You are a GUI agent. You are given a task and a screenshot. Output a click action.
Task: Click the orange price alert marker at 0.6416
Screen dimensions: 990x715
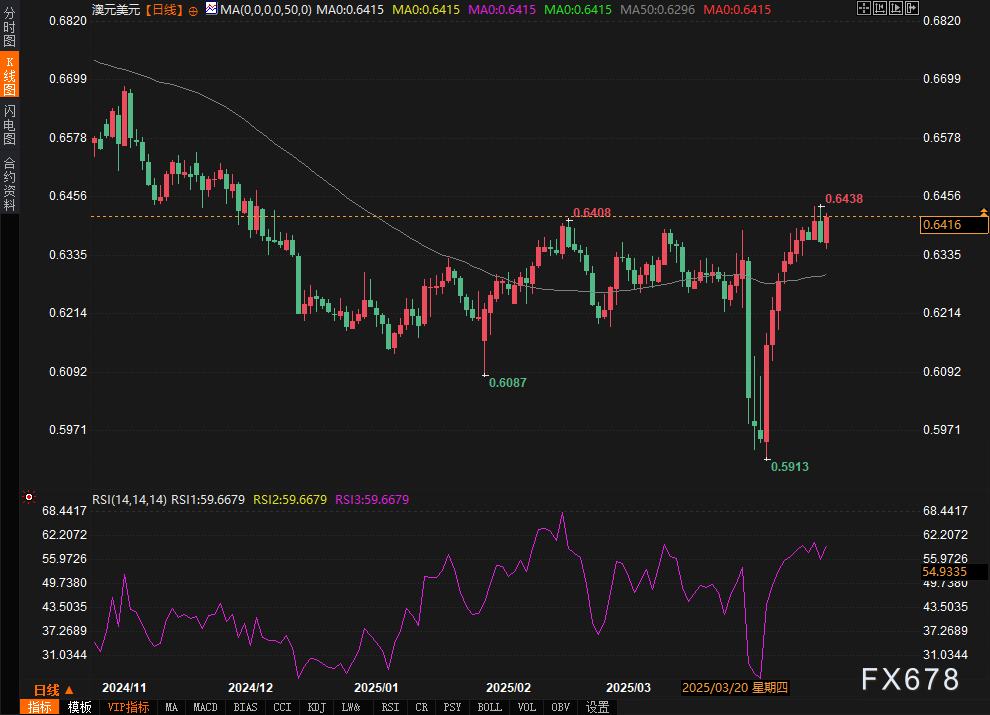click(984, 212)
